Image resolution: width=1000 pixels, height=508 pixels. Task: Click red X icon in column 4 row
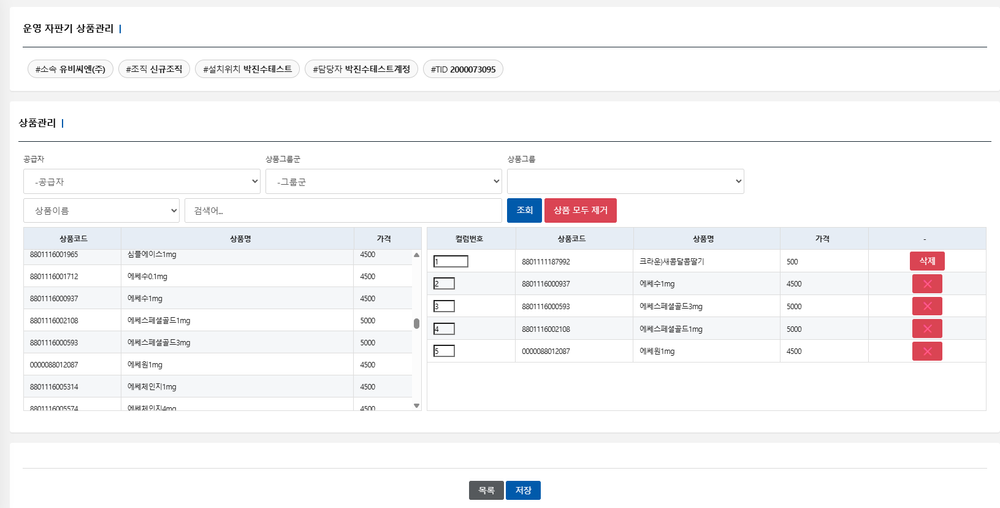coord(926,328)
